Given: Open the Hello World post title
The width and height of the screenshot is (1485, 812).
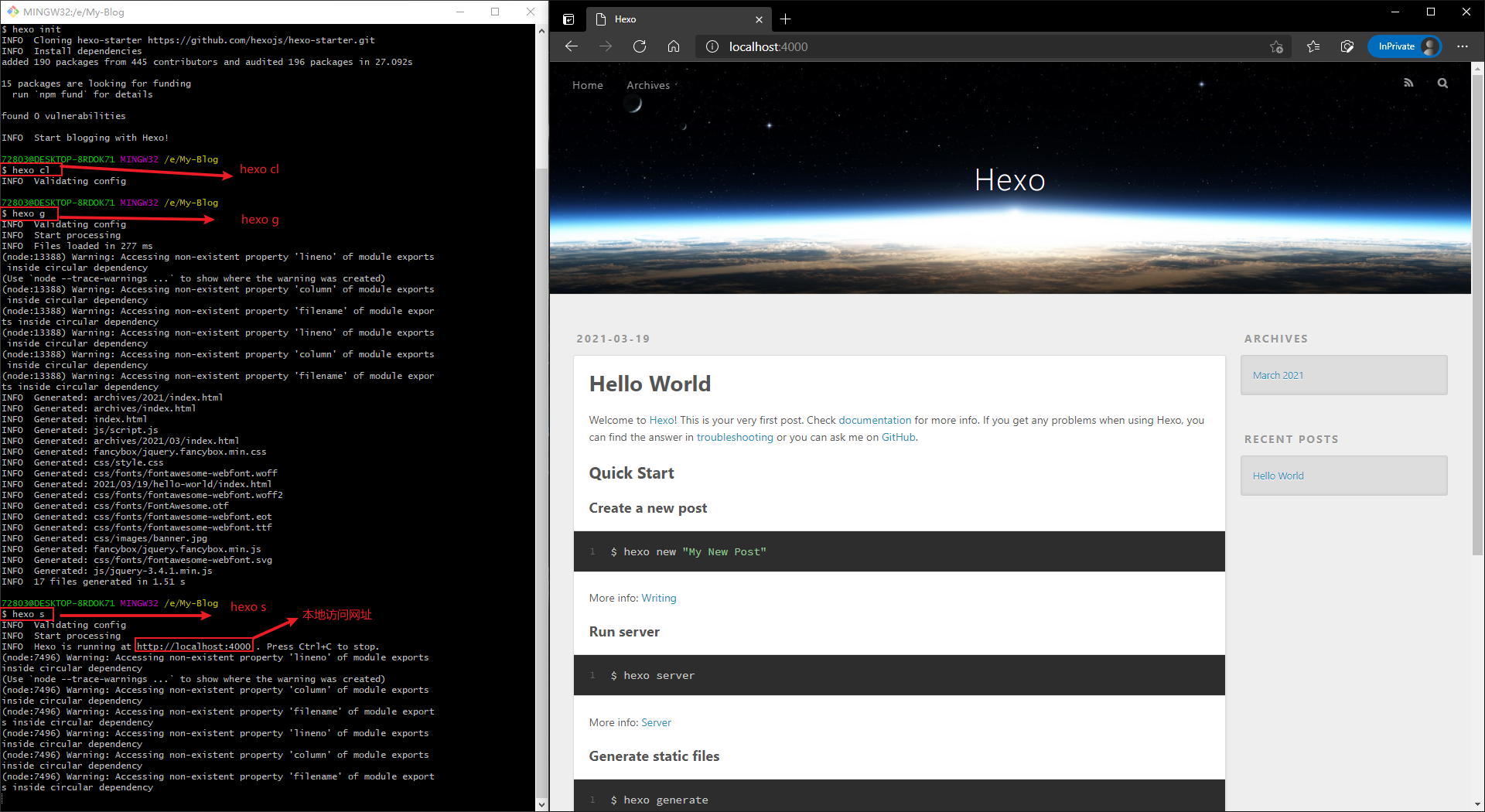Looking at the screenshot, I should (650, 384).
